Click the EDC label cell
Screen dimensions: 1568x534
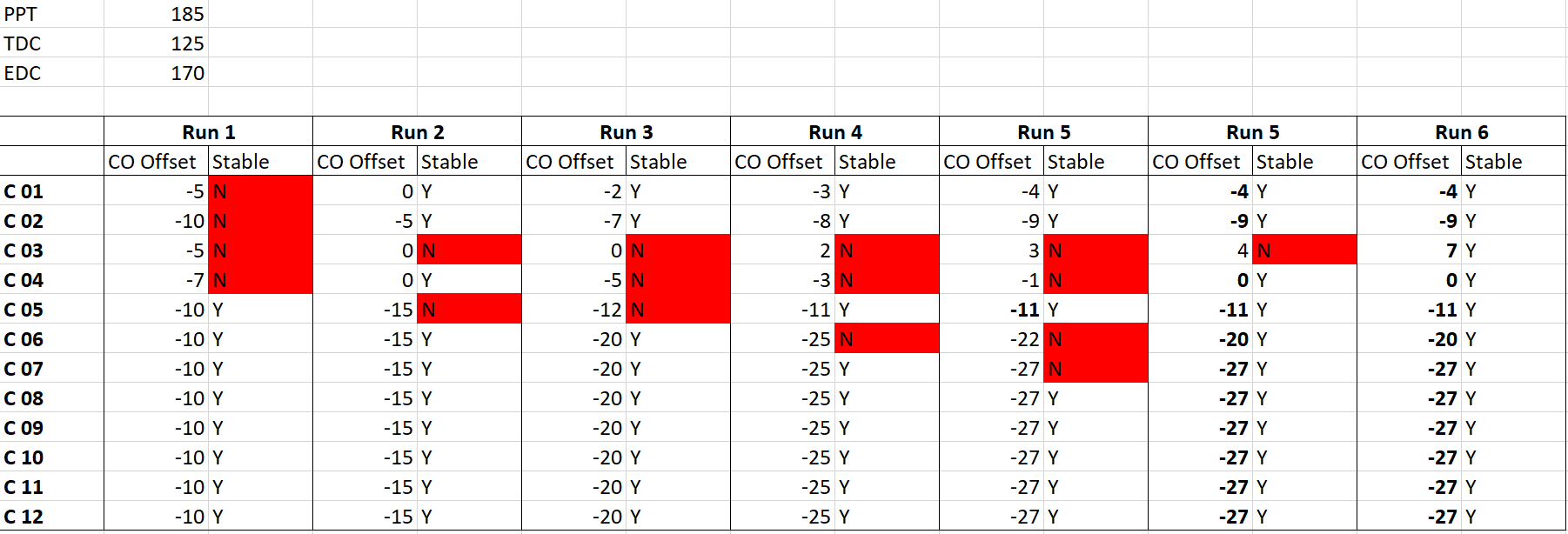click(x=52, y=73)
